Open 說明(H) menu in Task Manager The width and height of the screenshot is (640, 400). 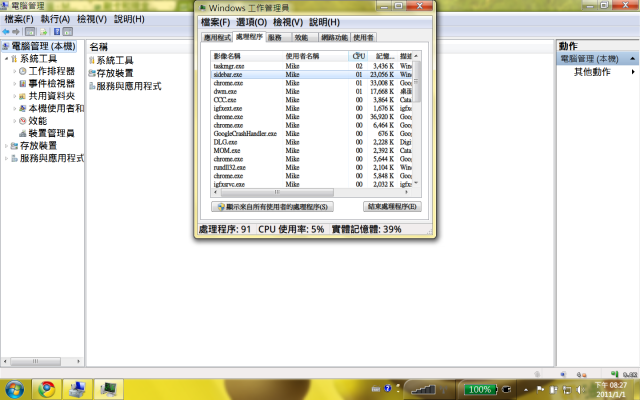click(324, 22)
